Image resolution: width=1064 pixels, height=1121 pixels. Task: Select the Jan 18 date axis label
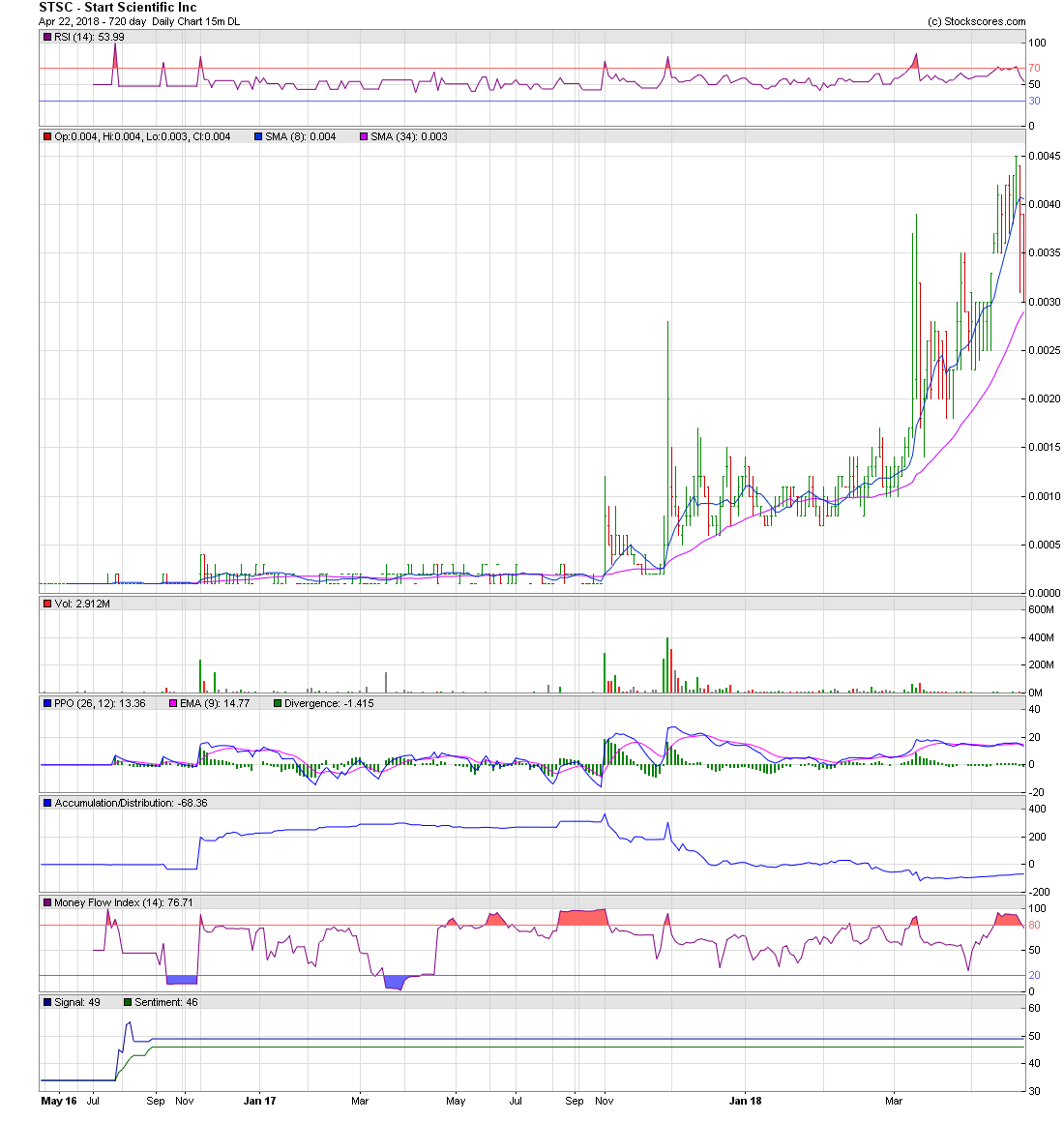pos(745,1101)
